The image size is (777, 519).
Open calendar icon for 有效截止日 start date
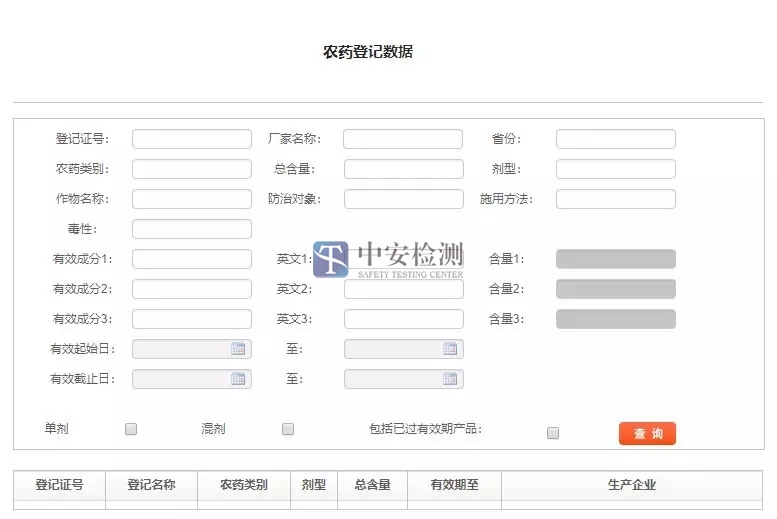tap(238, 379)
